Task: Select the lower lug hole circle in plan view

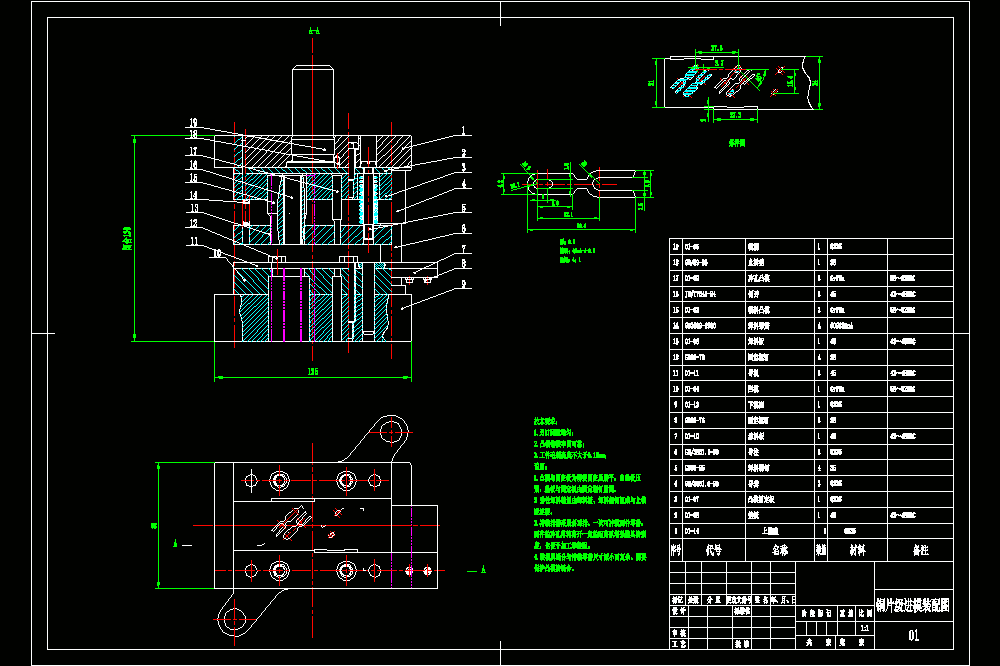Action: pos(233,618)
